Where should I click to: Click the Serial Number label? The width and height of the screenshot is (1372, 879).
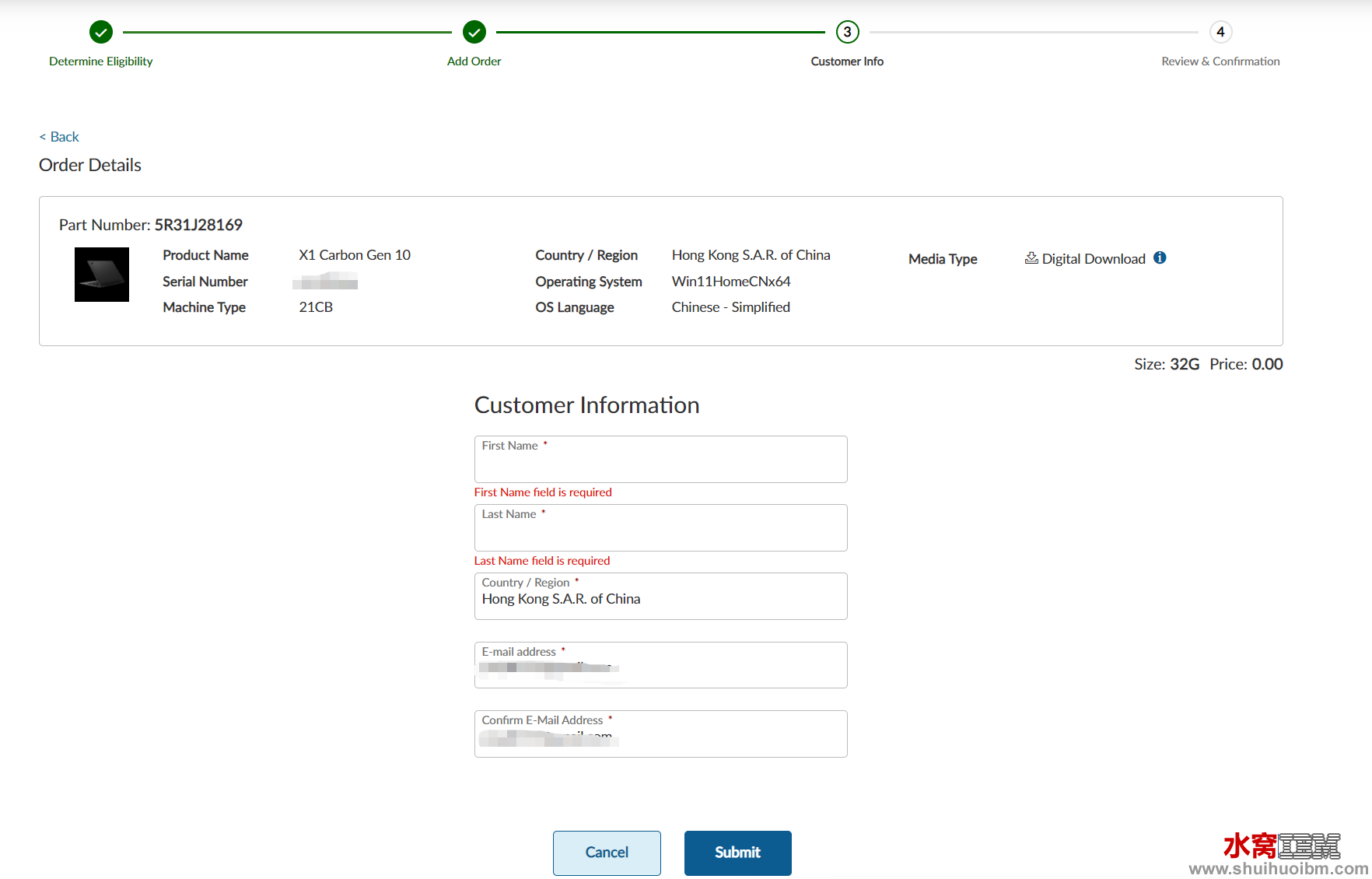point(205,282)
